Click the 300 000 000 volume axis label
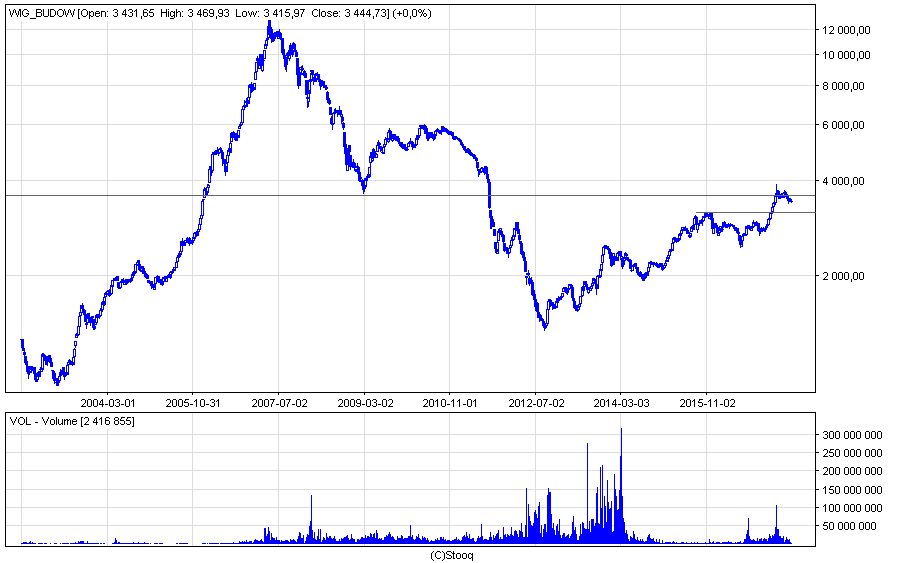The width and height of the screenshot is (900, 563). [x=852, y=435]
